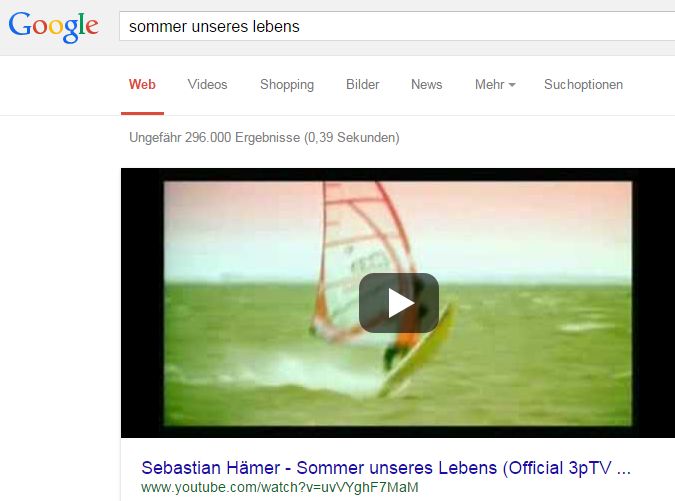
Task: Play the Sebastian Hämer video preview
Action: (399, 303)
